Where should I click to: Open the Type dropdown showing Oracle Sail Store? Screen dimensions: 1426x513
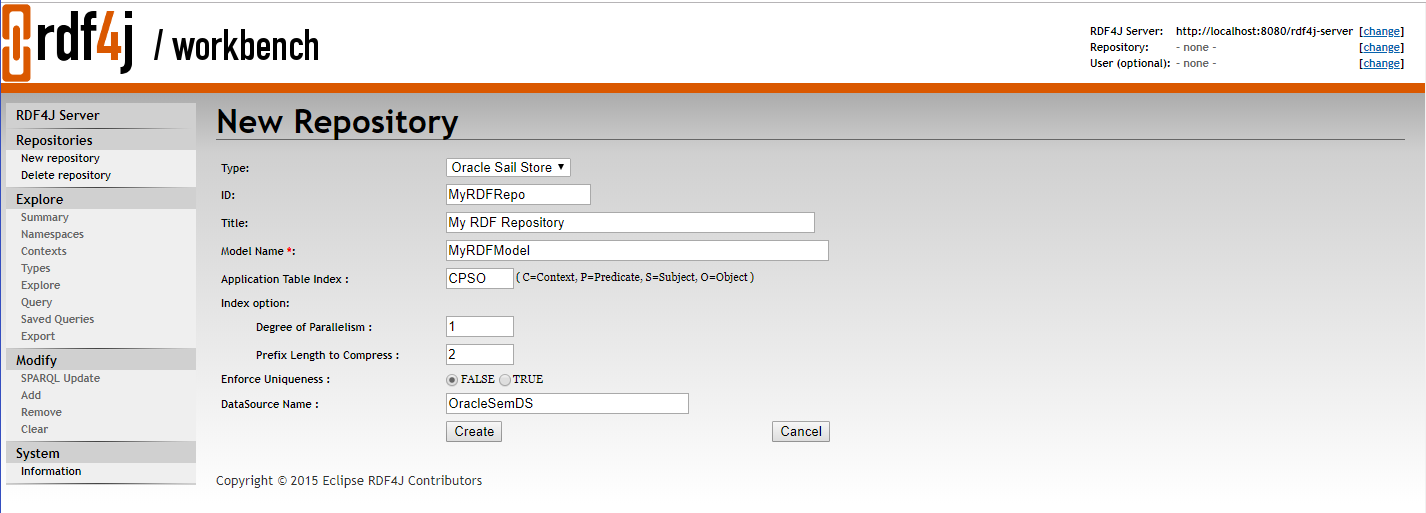[508, 167]
